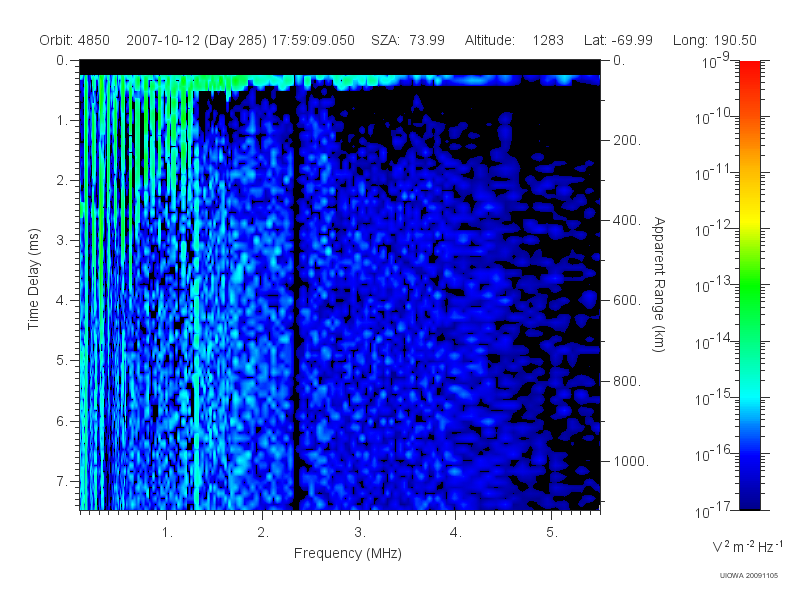Click the '200.' Apparent Range tick label
Image resolution: width=800 pixels, height=600 pixels.
click(x=627, y=140)
